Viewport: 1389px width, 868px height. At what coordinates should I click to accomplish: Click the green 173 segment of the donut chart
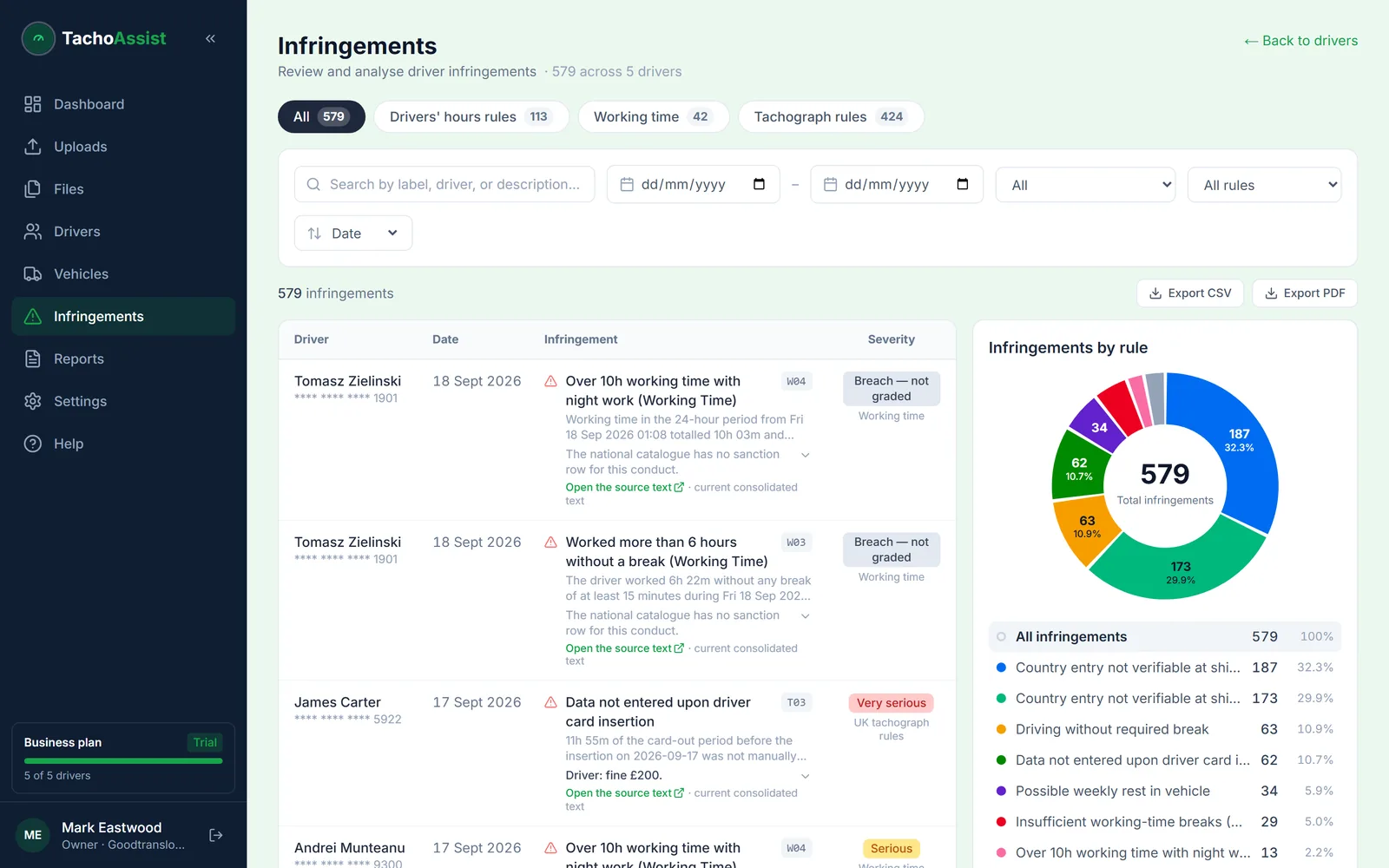pos(1180,572)
